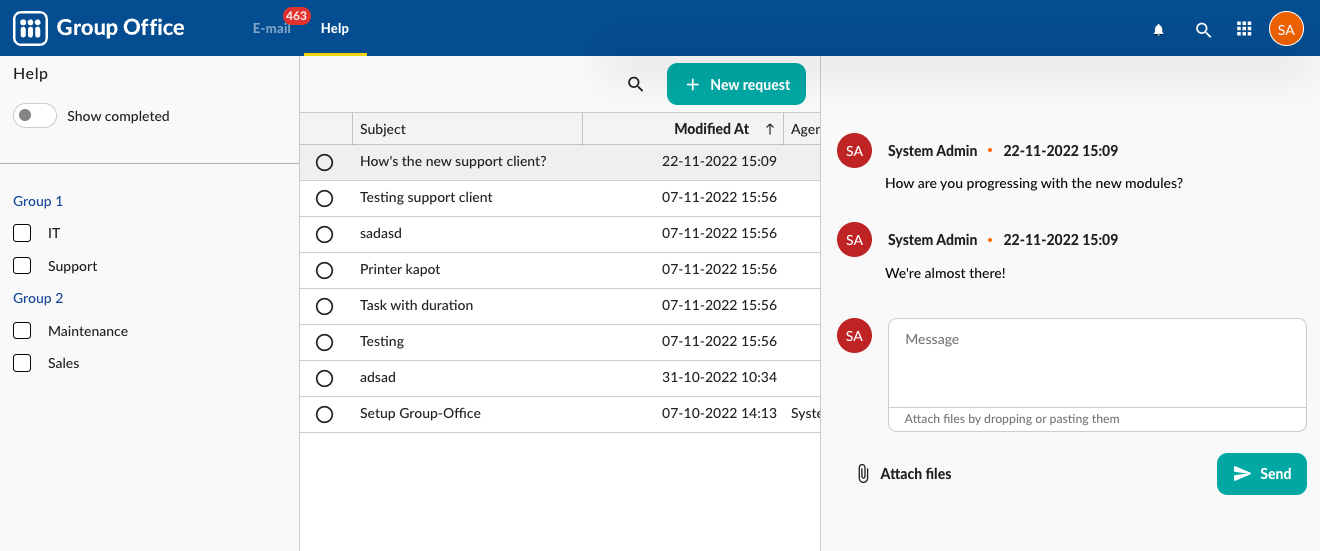Focus the Message text field
This screenshot has height=551, width=1320.
[x=1096, y=362]
